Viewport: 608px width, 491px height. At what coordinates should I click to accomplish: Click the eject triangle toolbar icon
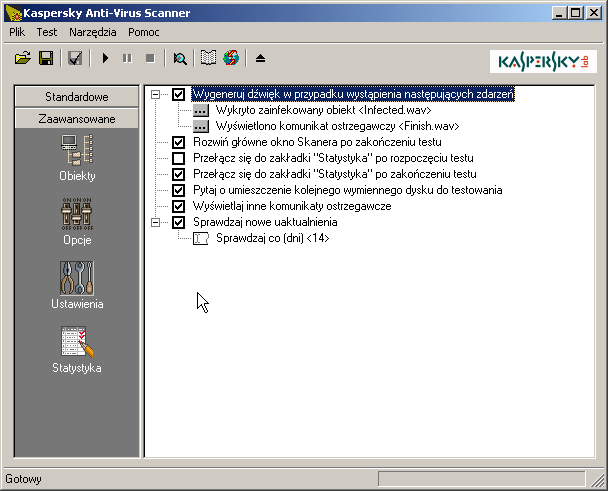(x=261, y=59)
